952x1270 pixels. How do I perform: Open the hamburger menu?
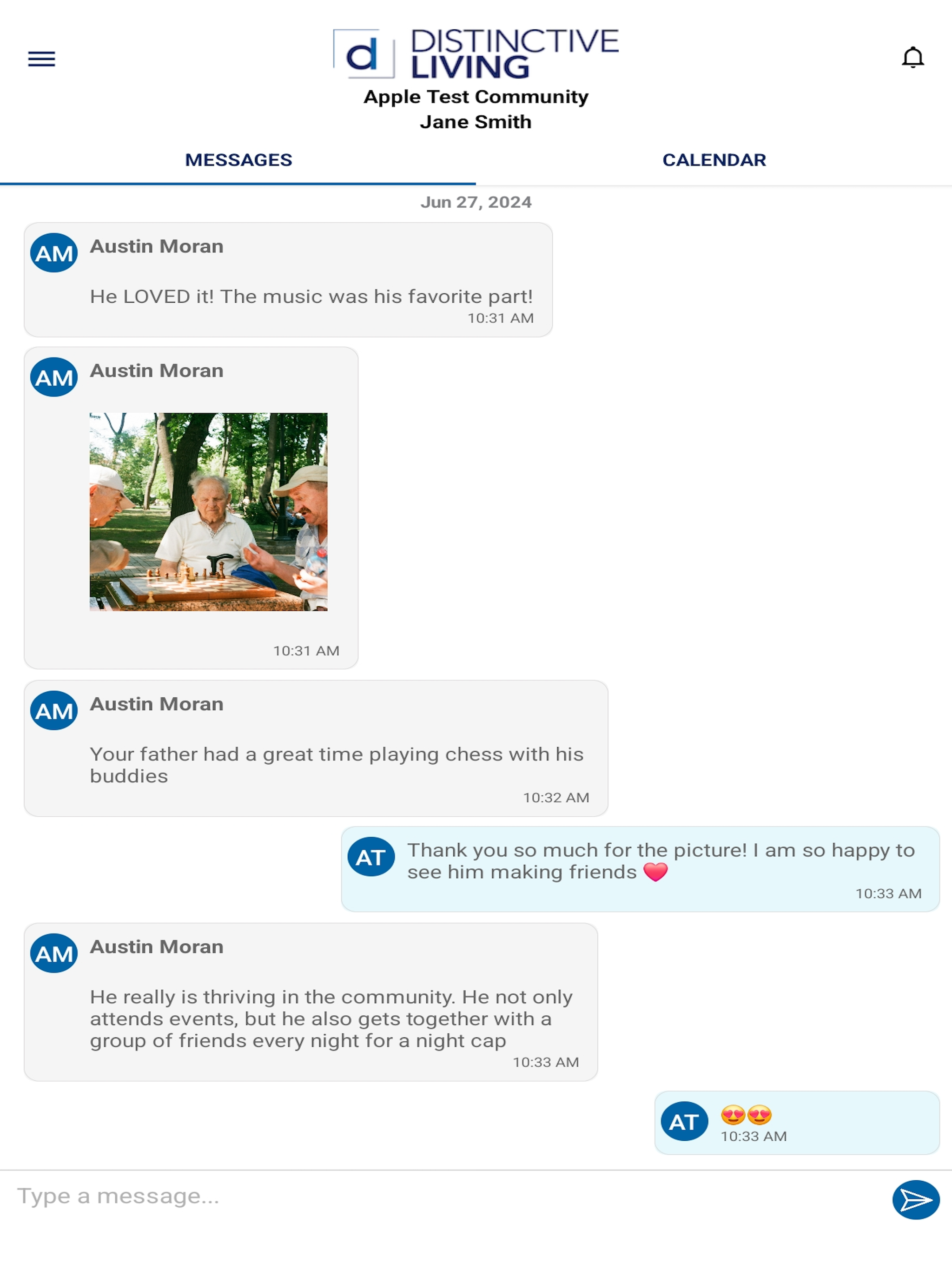coord(41,59)
